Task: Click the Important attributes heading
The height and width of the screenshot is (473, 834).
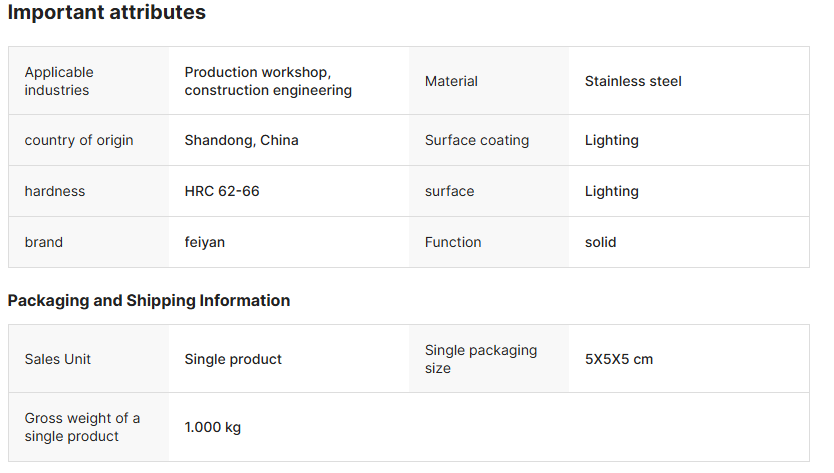Action: 107,13
